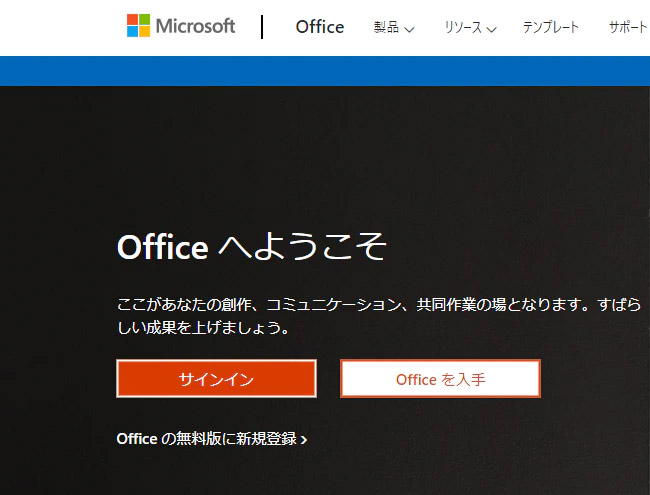The height and width of the screenshot is (495, 650).
Task: Click the Office を入手 button
Action: coord(440,379)
